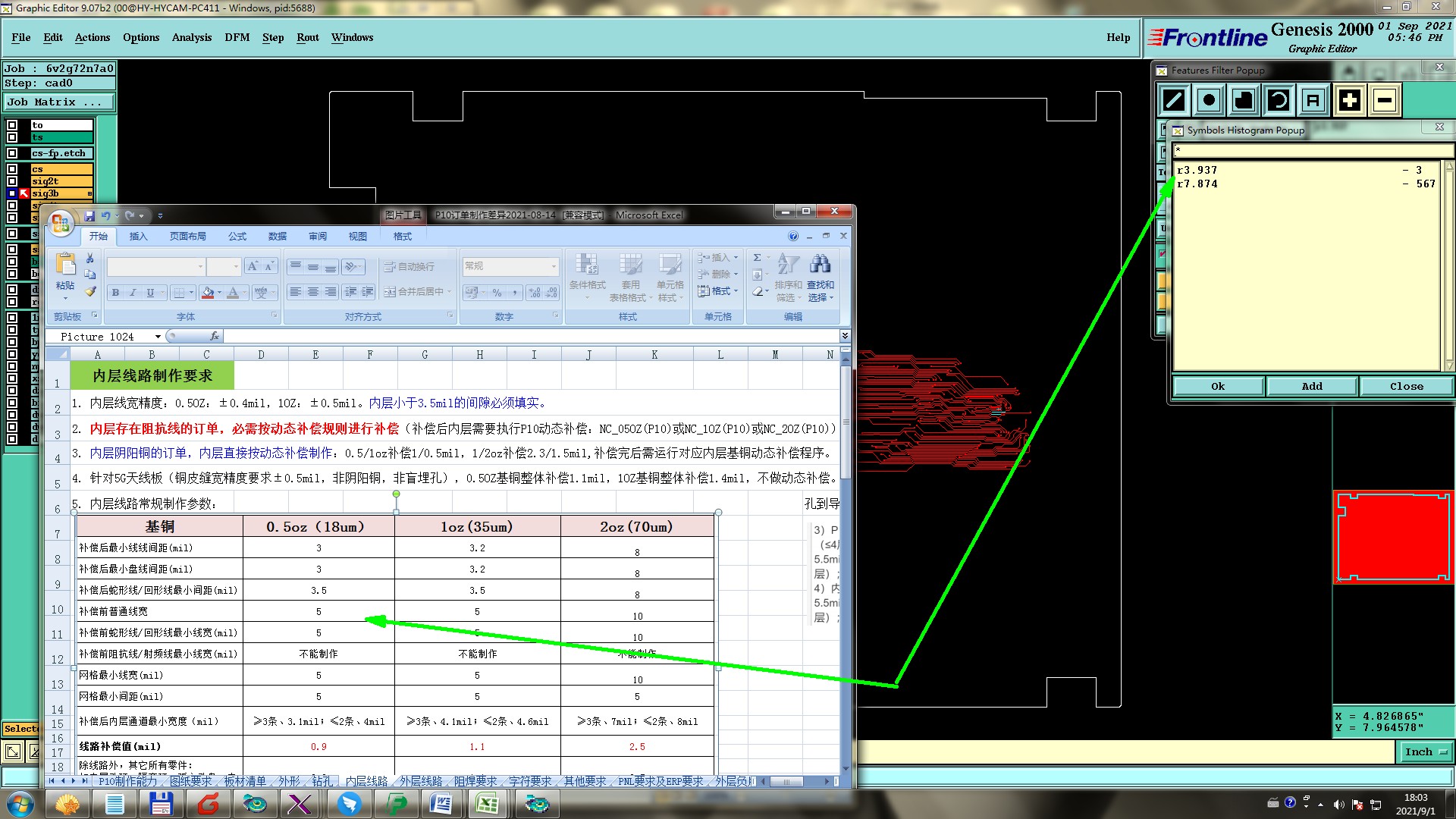The height and width of the screenshot is (819, 1456).
Task: Click the Excel save icon
Action: click(x=89, y=216)
